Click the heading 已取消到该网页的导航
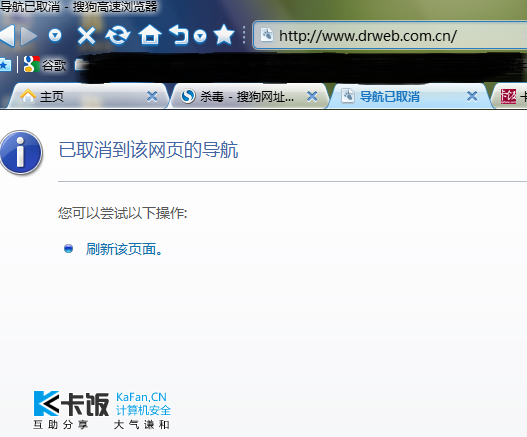527x437 pixels. click(x=148, y=150)
